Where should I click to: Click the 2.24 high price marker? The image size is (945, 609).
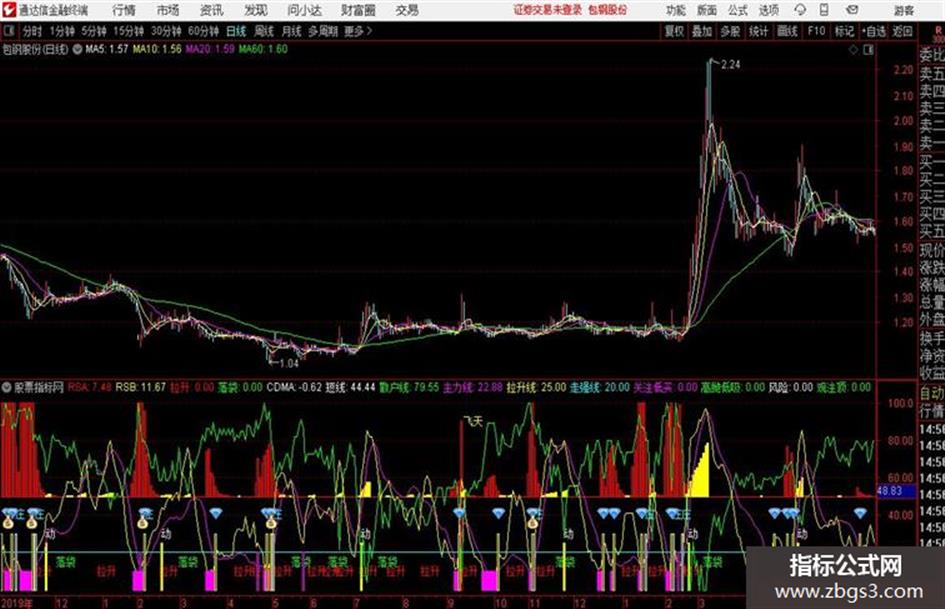click(x=730, y=65)
